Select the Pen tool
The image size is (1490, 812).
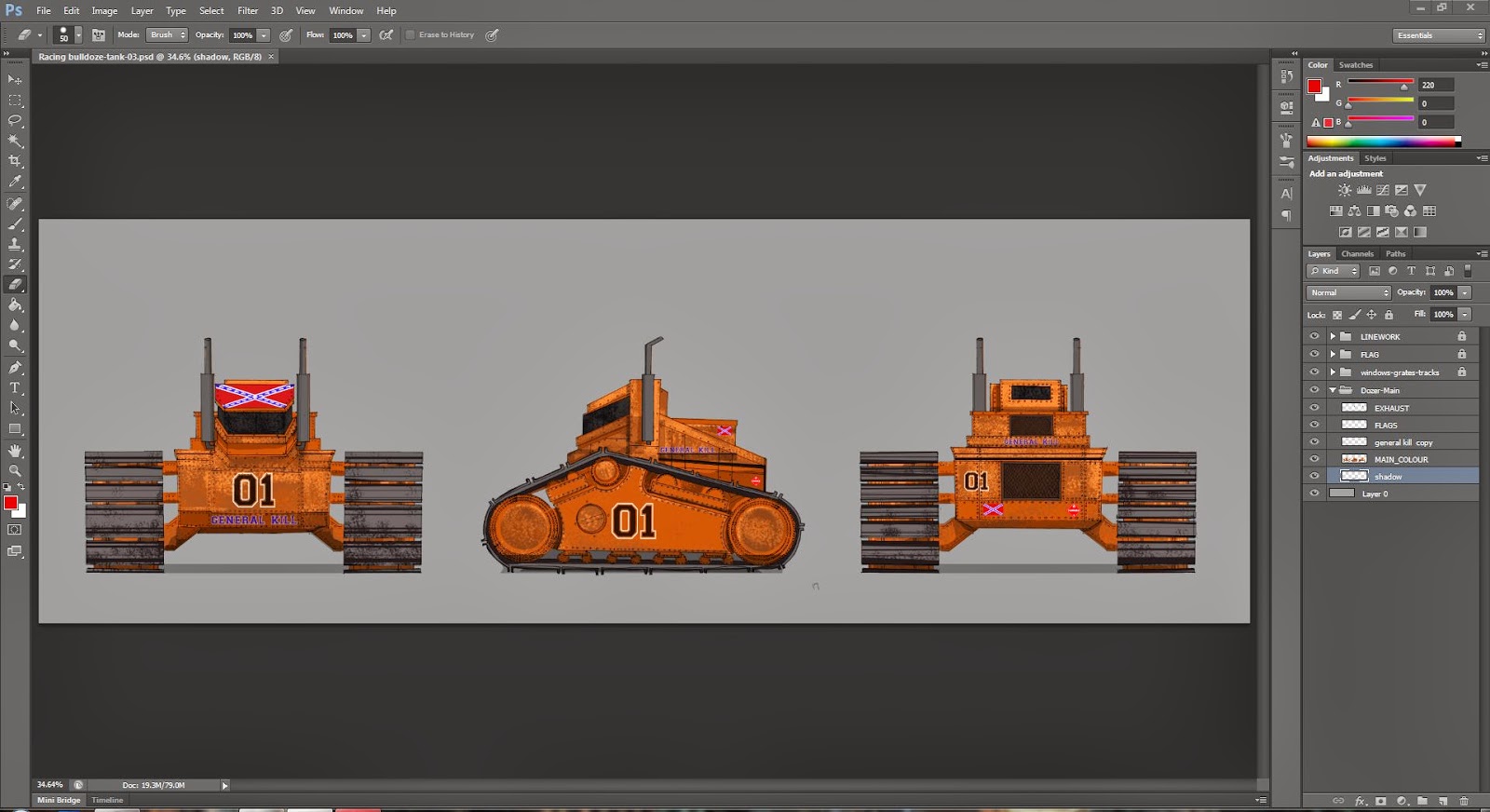coord(15,367)
